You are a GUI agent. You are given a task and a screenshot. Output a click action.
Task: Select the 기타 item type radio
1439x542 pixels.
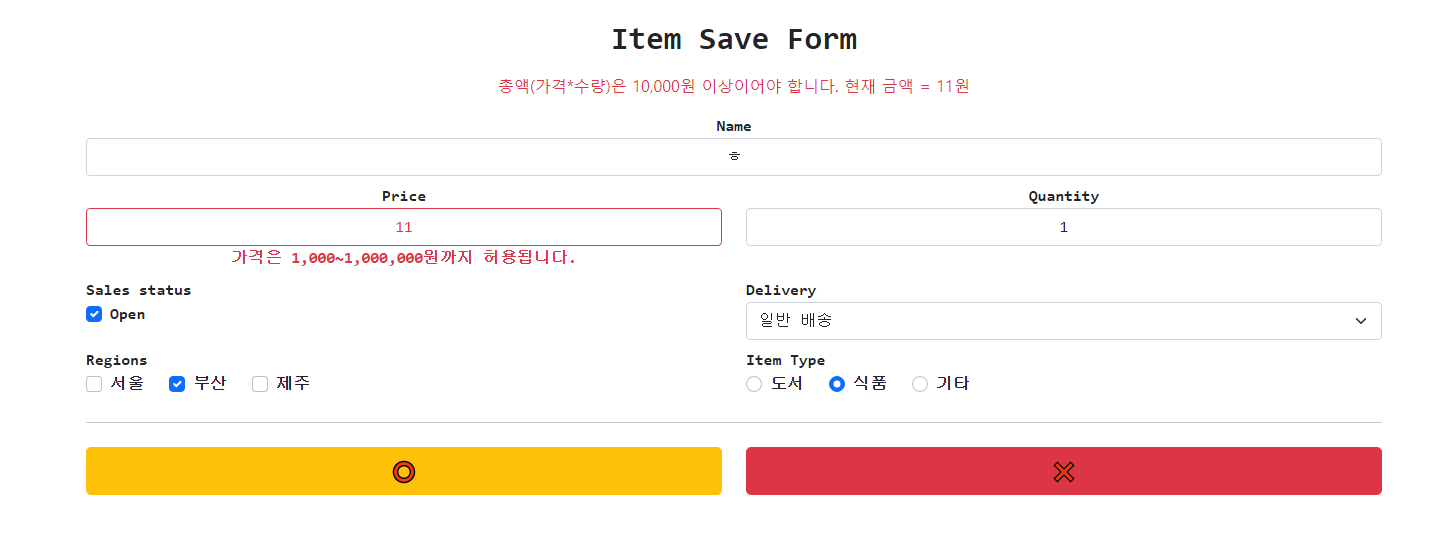tap(920, 384)
